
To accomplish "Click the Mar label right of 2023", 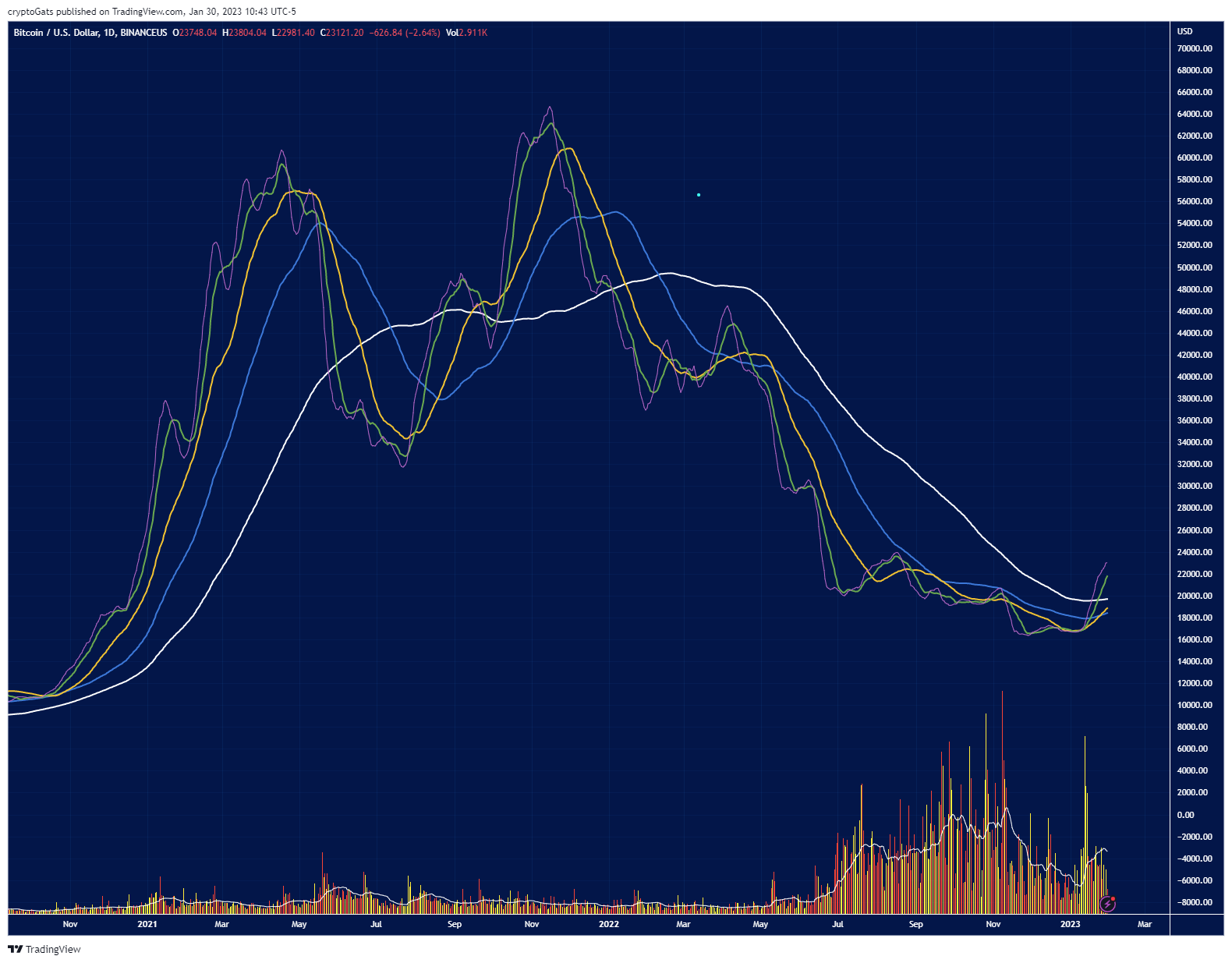I will click(x=1145, y=924).
